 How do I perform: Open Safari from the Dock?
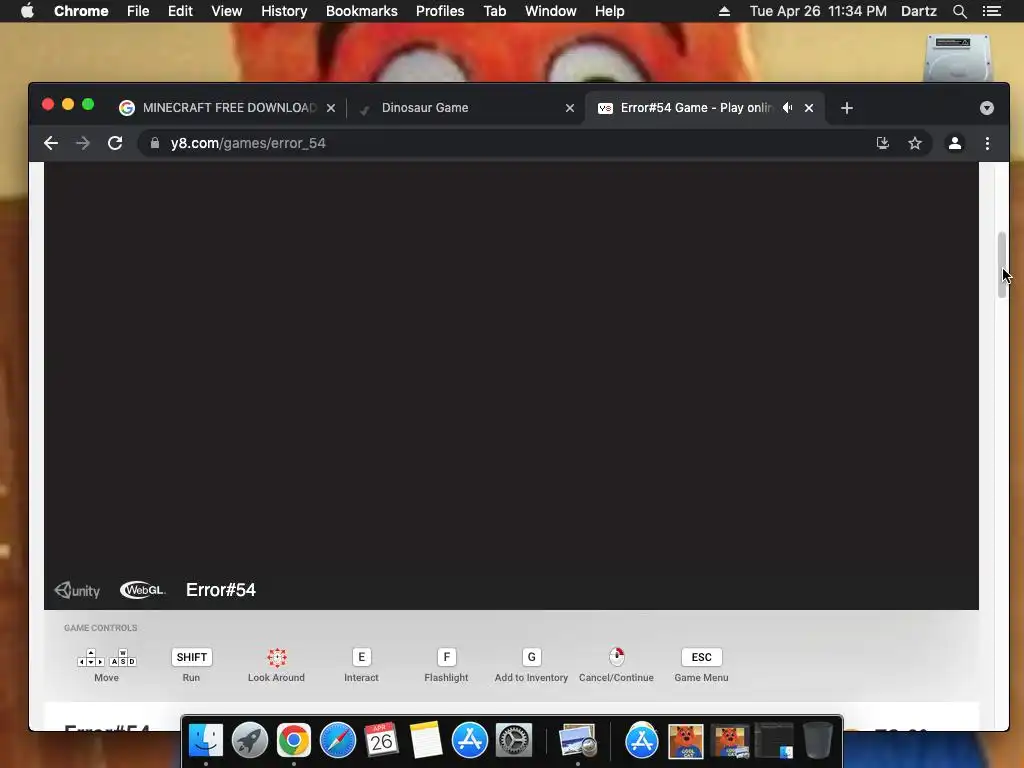click(x=338, y=741)
